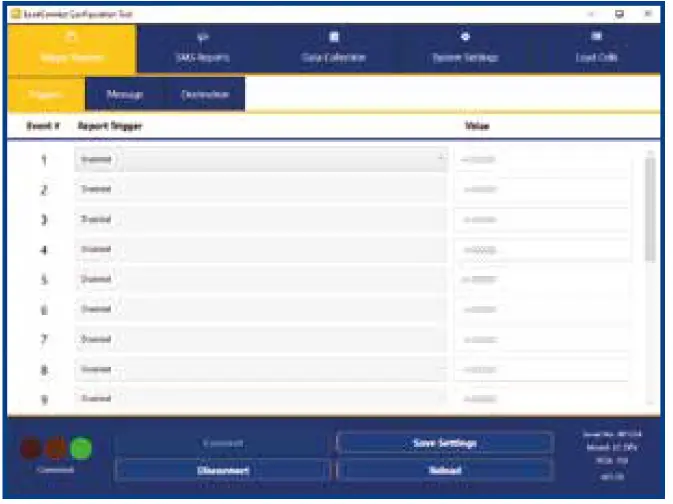Open the Report Trigger dropdown for event 8
The width and height of the screenshot is (673, 504).
pos(261,369)
